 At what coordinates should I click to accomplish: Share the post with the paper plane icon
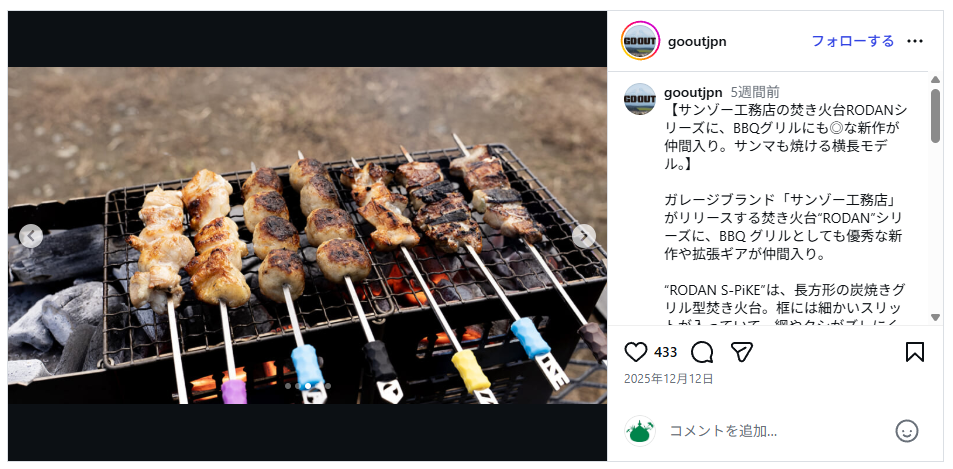point(741,352)
